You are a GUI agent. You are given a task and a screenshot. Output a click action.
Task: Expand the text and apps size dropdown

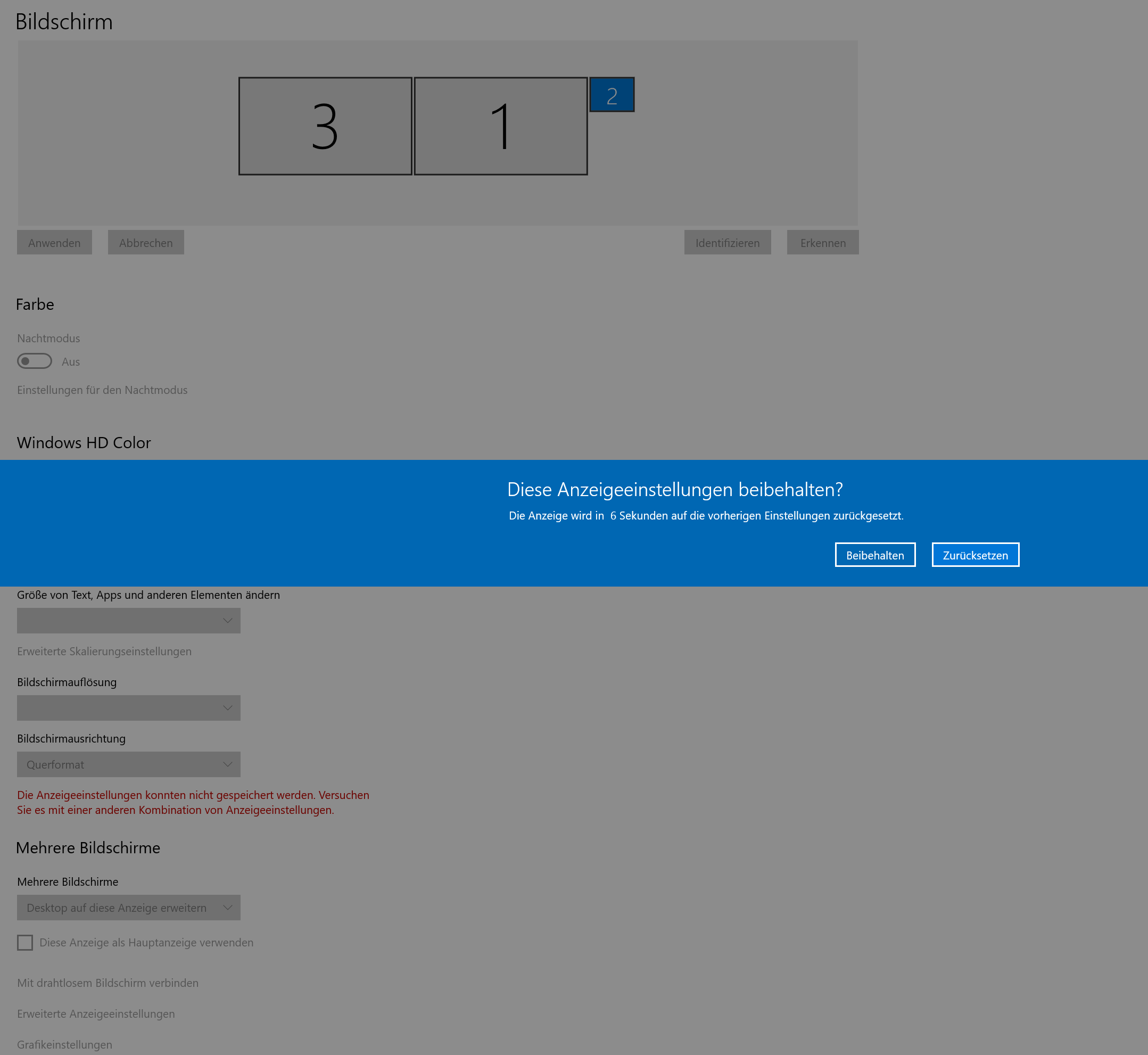(x=128, y=621)
